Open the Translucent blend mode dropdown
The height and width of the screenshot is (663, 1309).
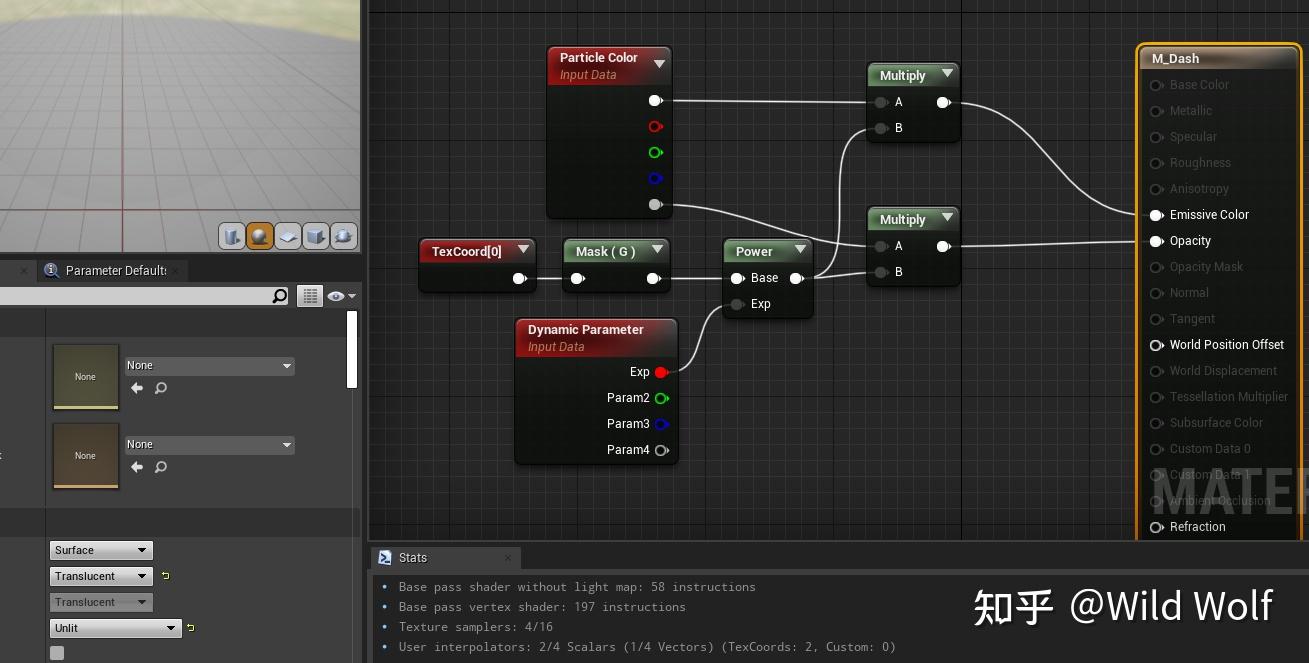(100, 576)
